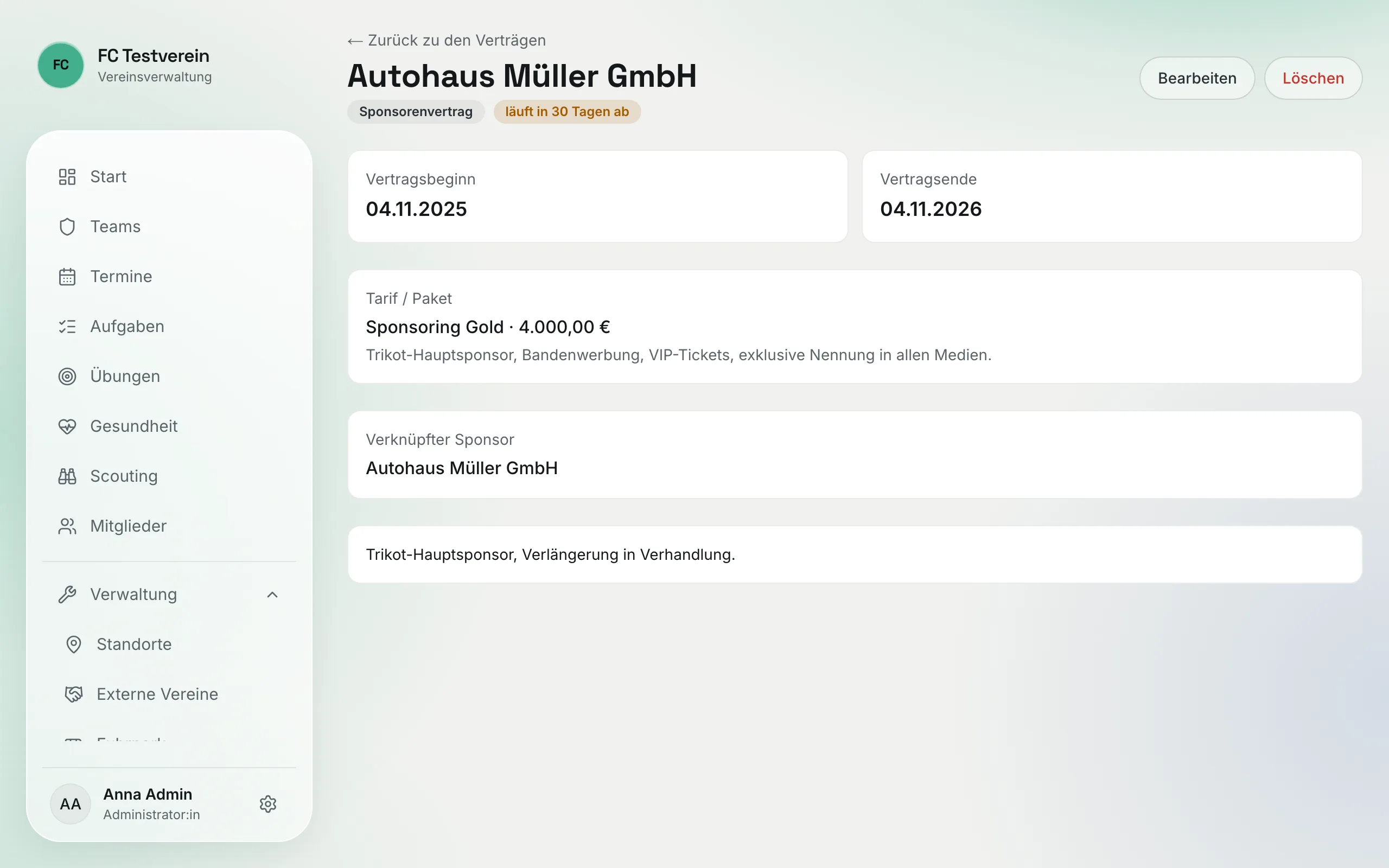Click the Start dashboard grid icon
Image resolution: width=1389 pixels, height=868 pixels.
[x=67, y=177]
